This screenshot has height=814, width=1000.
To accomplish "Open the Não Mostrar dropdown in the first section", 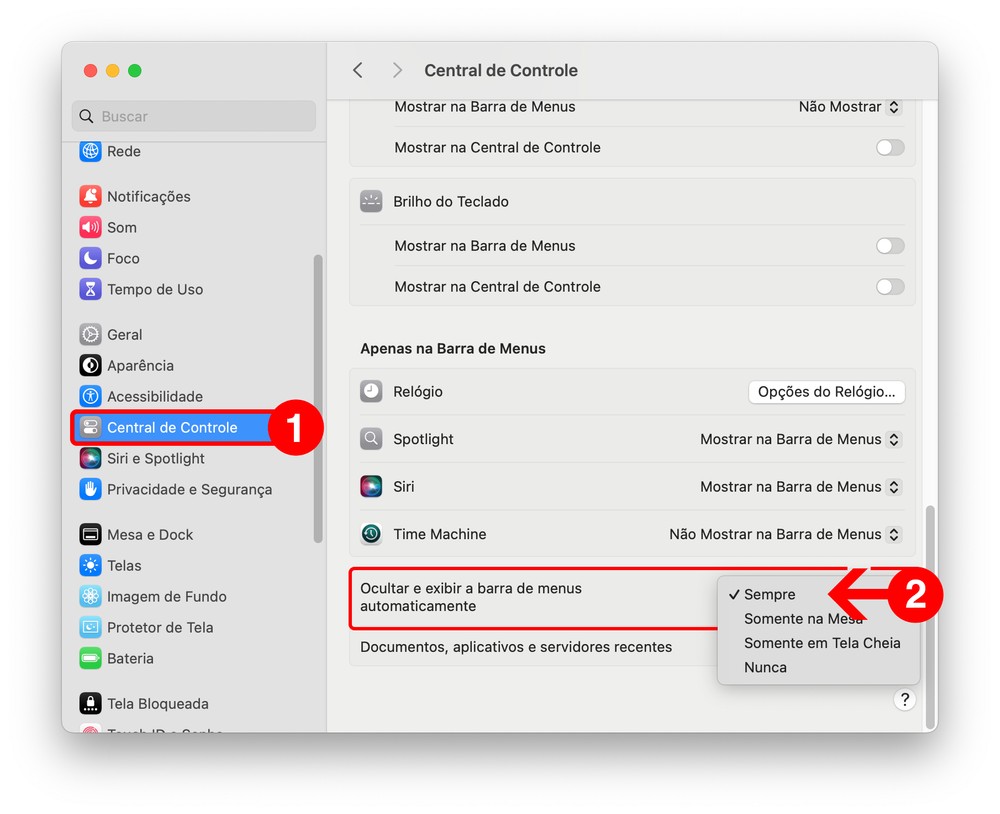I will tap(849, 107).
